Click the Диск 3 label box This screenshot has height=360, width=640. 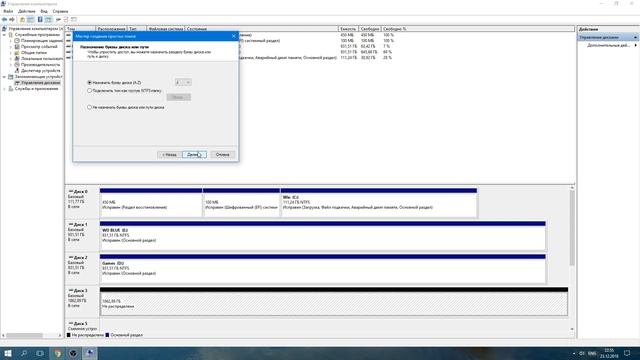click(82, 301)
